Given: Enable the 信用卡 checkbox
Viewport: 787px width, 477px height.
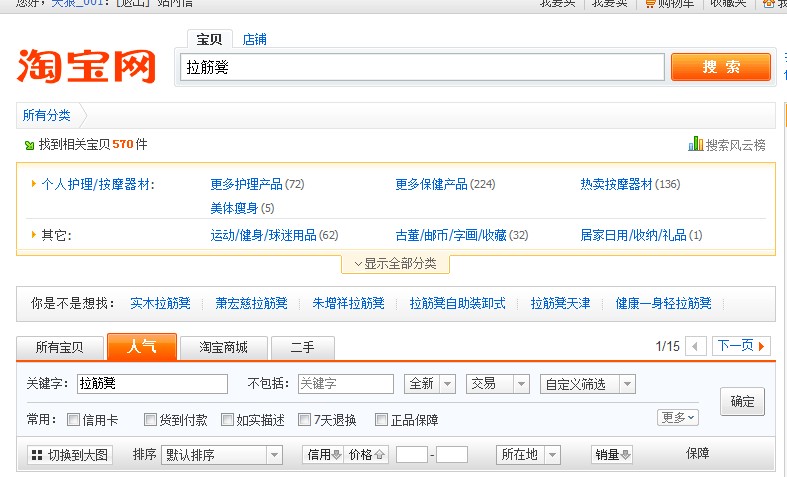Looking at the screenshot, I should point(73,419).
